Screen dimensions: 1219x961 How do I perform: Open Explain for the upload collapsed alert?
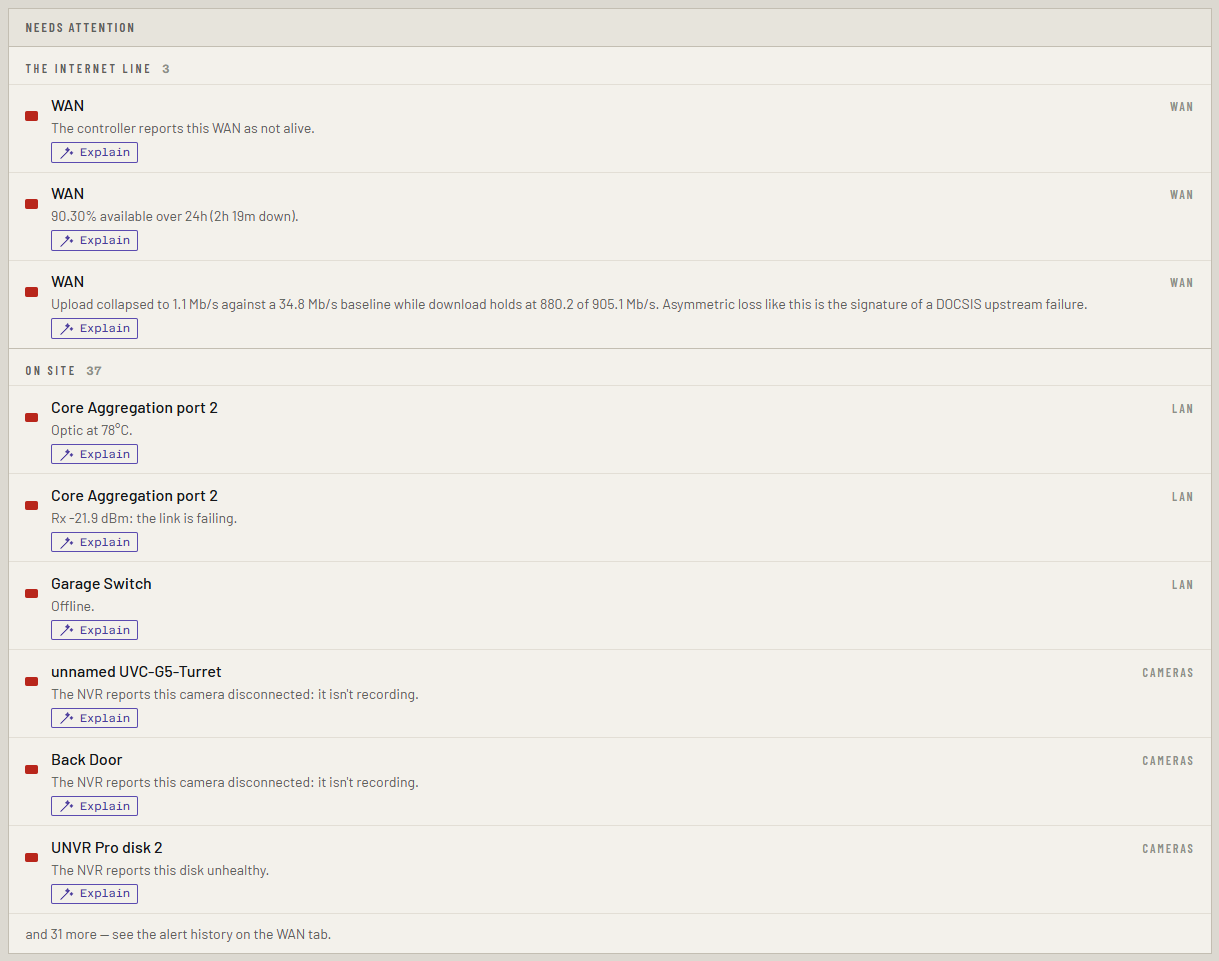[x=94, y=328]
